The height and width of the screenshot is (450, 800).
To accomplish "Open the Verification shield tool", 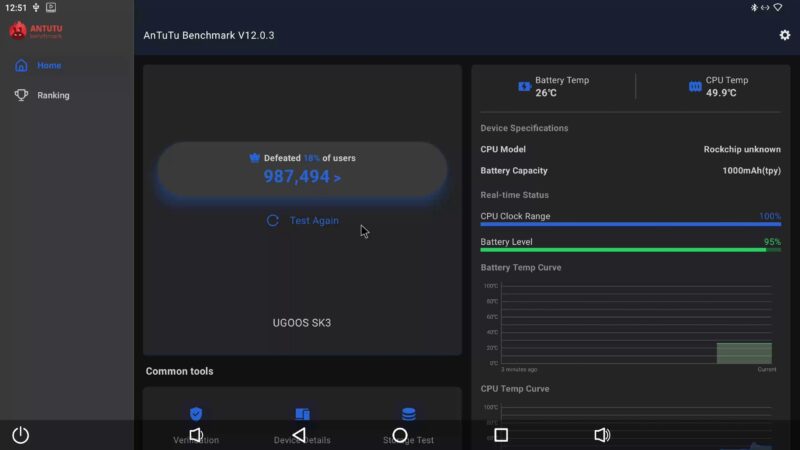I will [x=196, y=413].
